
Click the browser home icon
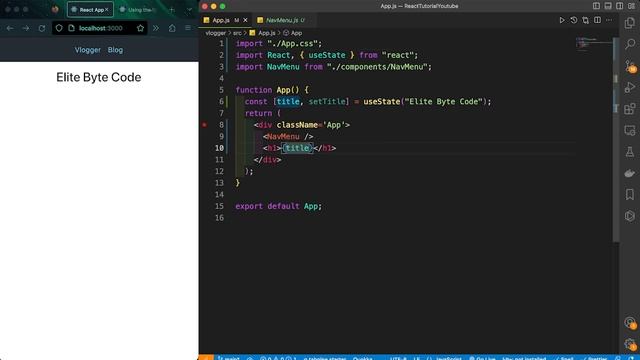(172, 28)
